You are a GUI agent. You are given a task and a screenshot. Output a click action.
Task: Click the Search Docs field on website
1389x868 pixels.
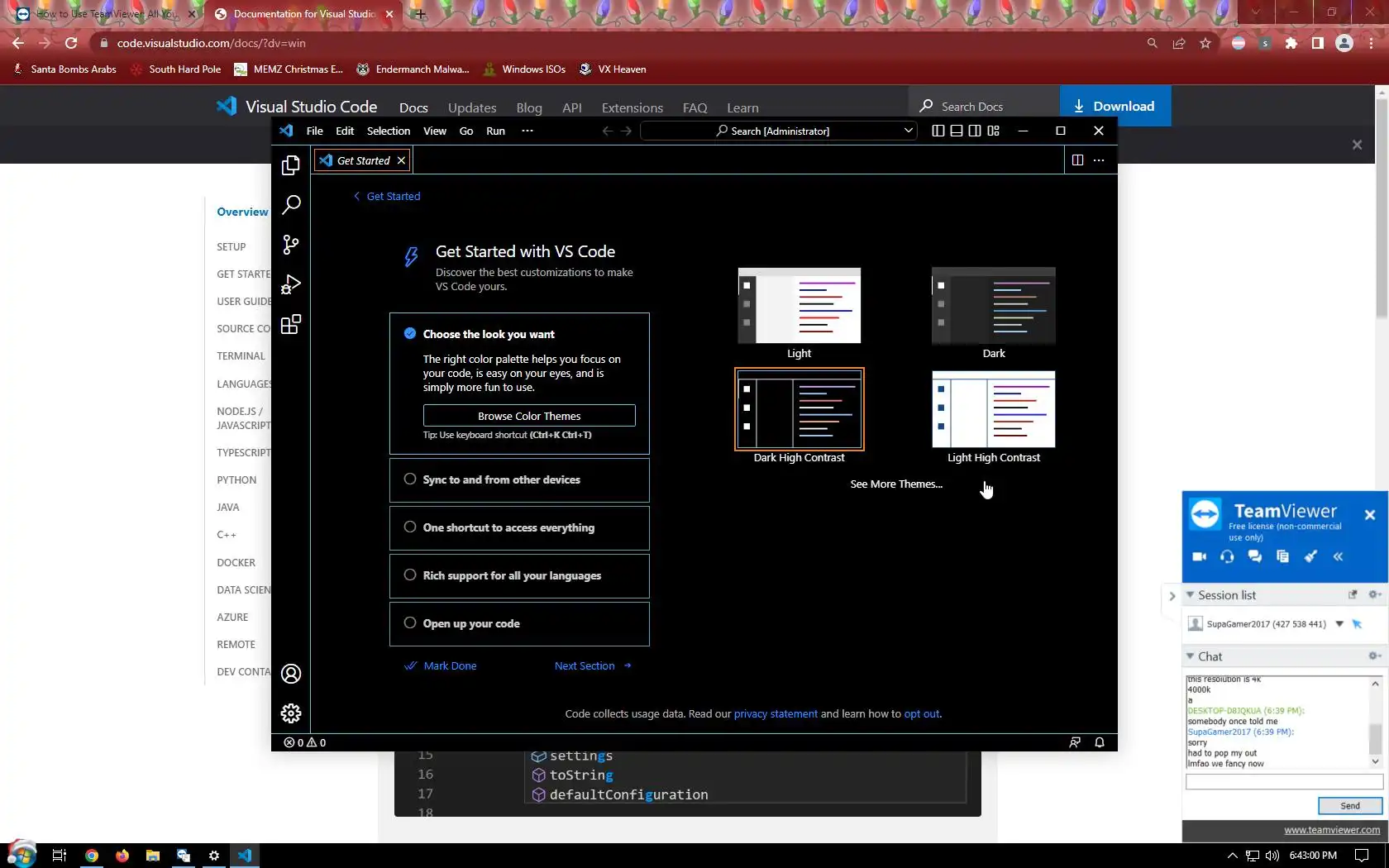point(984,106)
